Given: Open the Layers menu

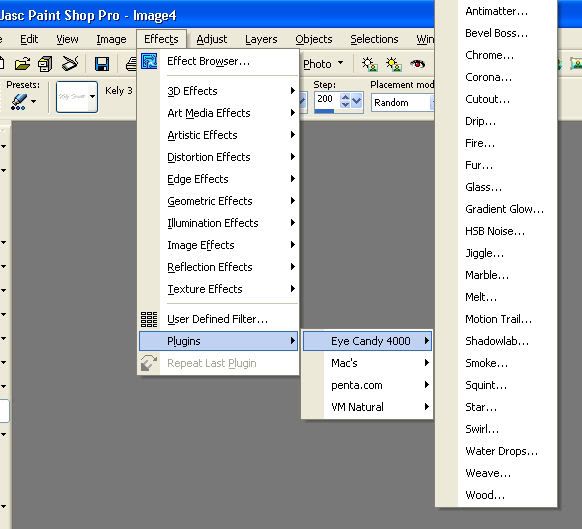Looking at the screenshot, I should click(x=261, y=39).
